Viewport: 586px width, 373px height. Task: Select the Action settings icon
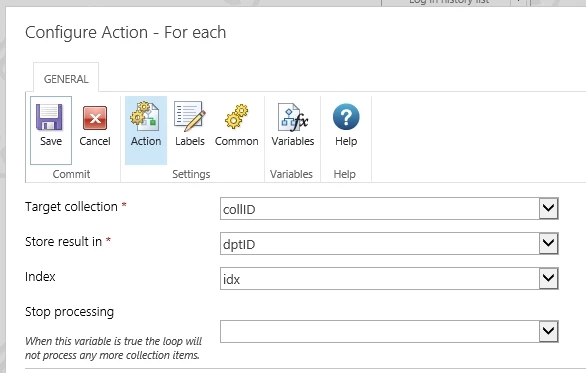(x=145, y=117)
